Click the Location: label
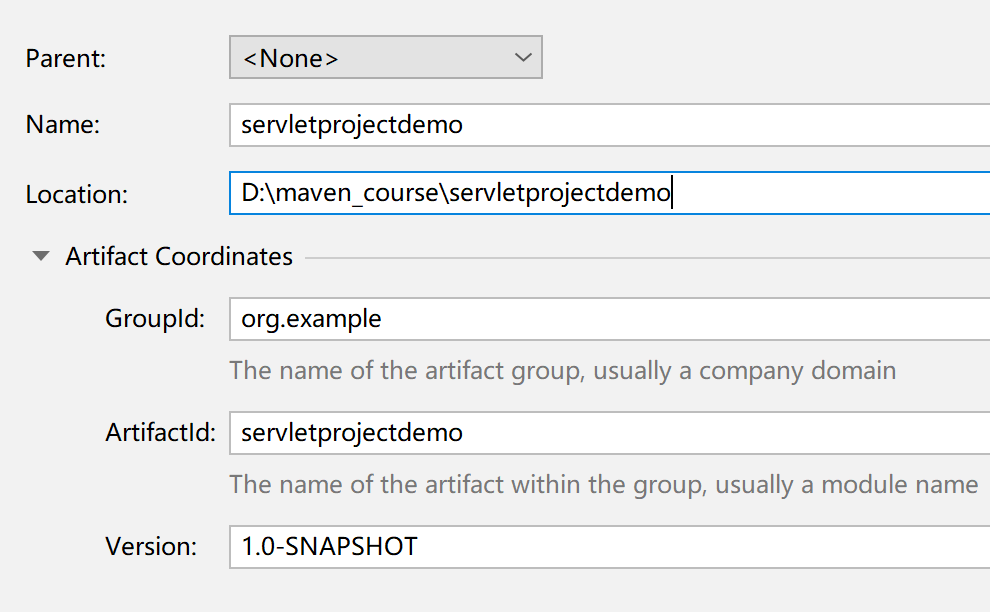The image size is (990, 612). pyautogui.click(x=77, y=193)
